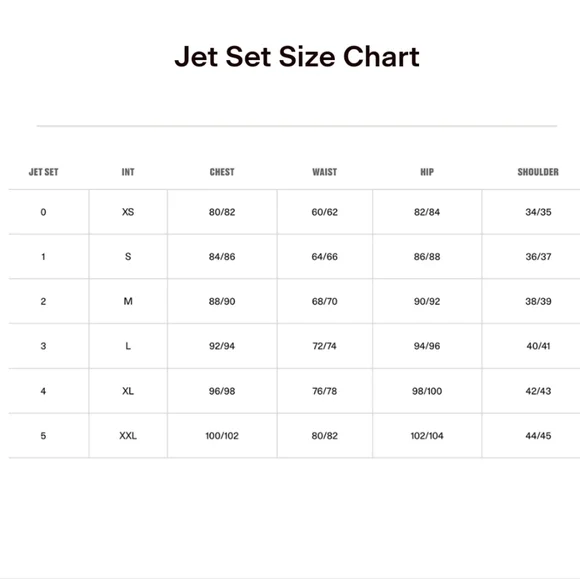This screenshot has width=580, height=579.
Task: Click the SHOULDER column header
Action: tap(538, 172)
